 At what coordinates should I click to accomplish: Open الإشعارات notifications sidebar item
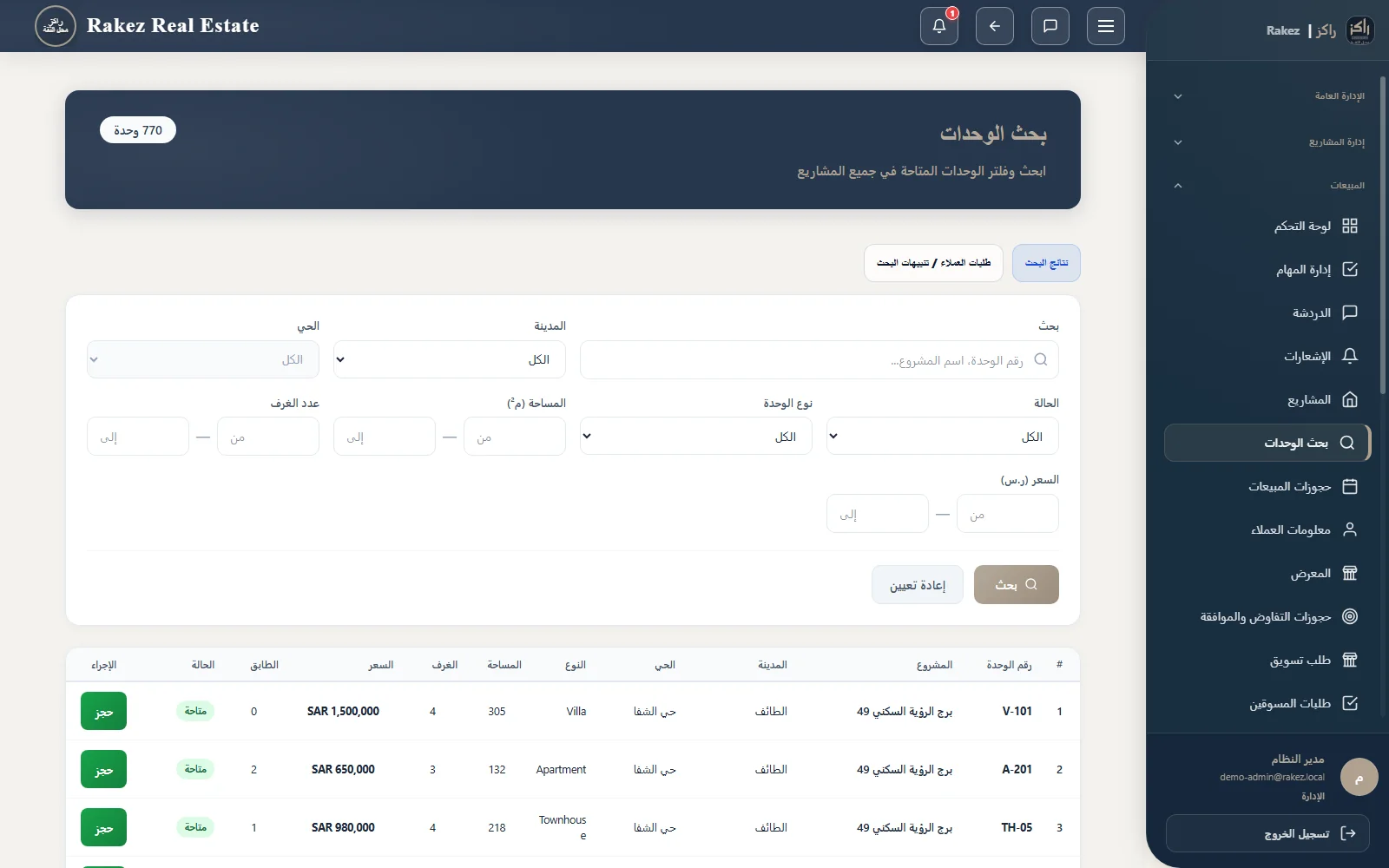coord(1267,356)
